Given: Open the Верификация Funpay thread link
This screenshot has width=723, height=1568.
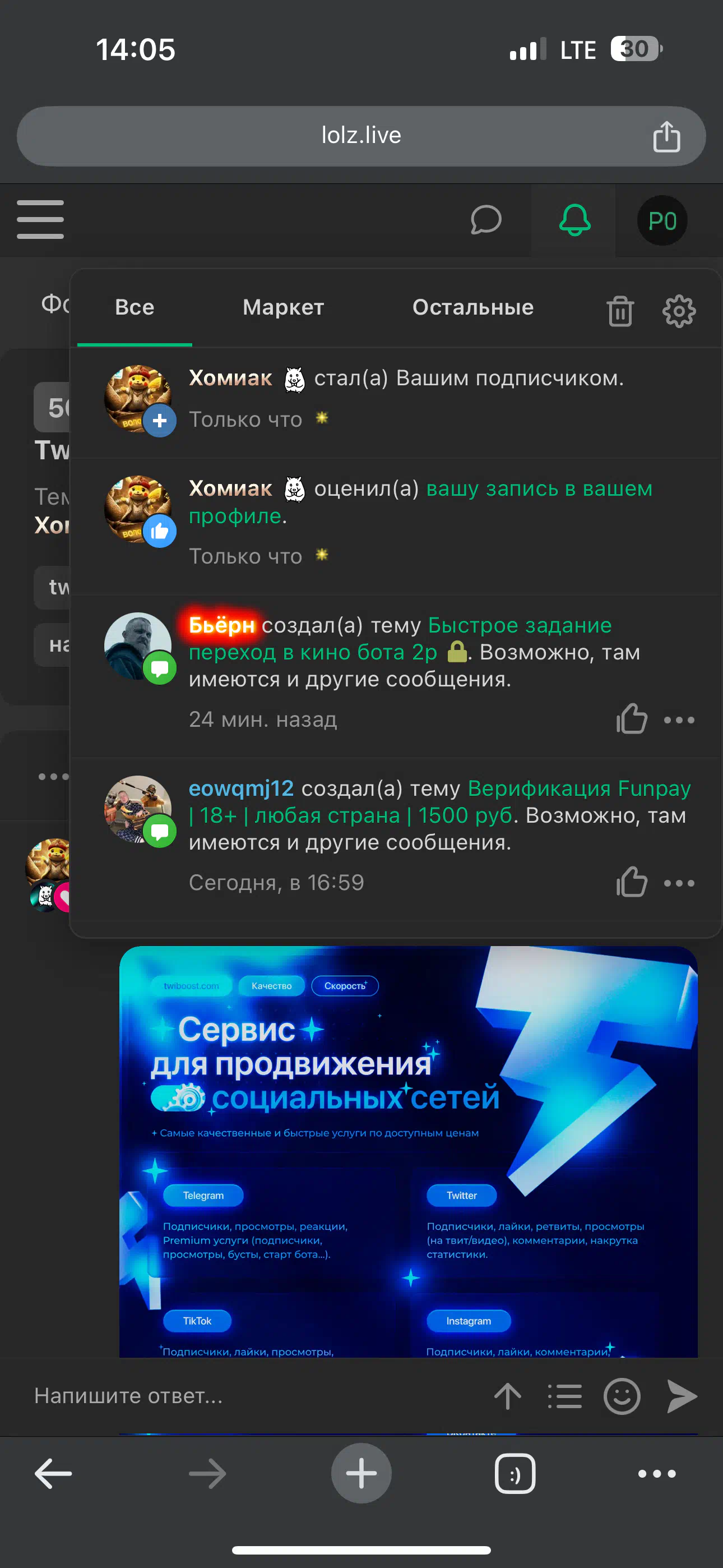Looking at the screenshot, I should (439, 801).
